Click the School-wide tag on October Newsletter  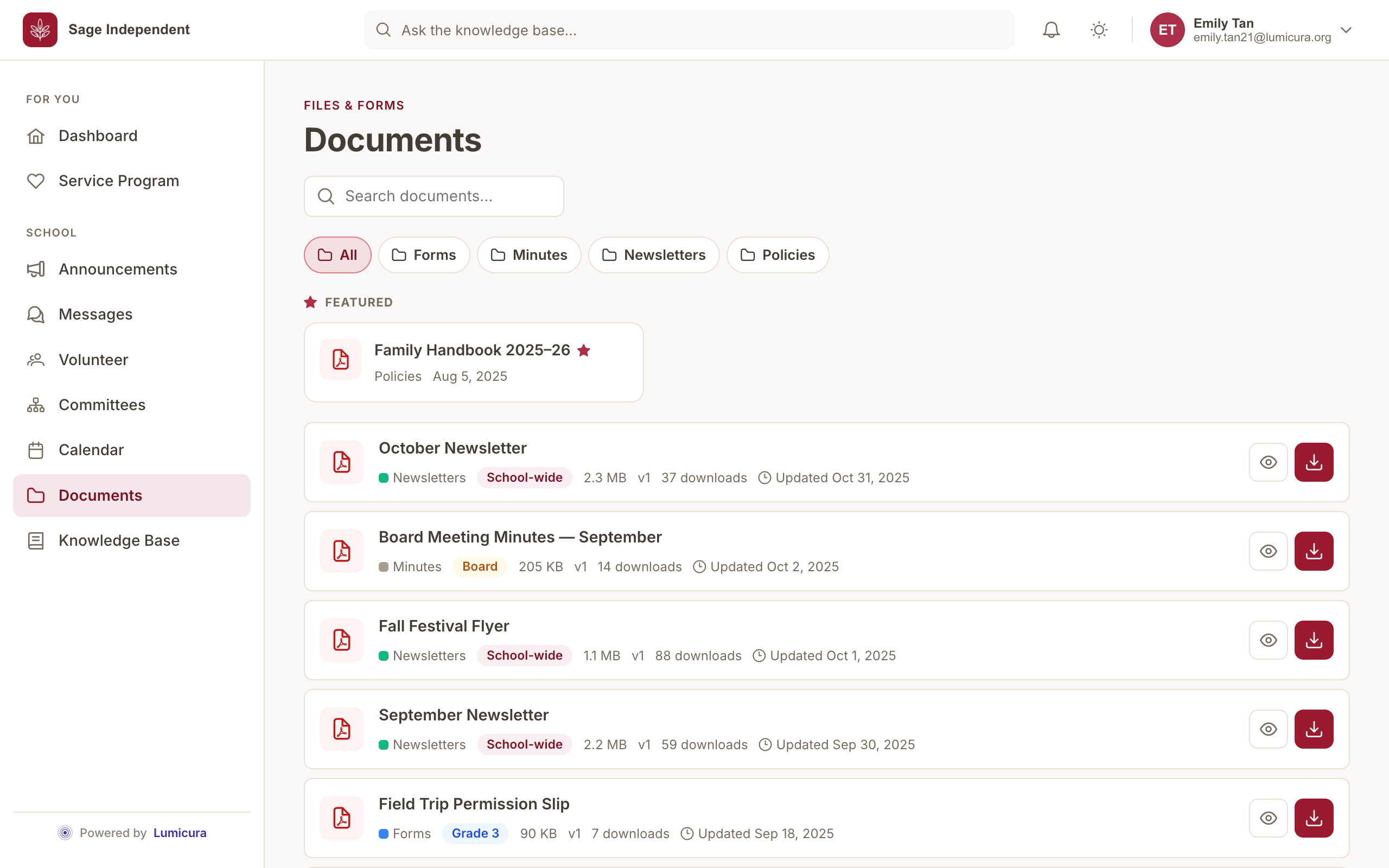pyautogui.click(x=525, y=477)
